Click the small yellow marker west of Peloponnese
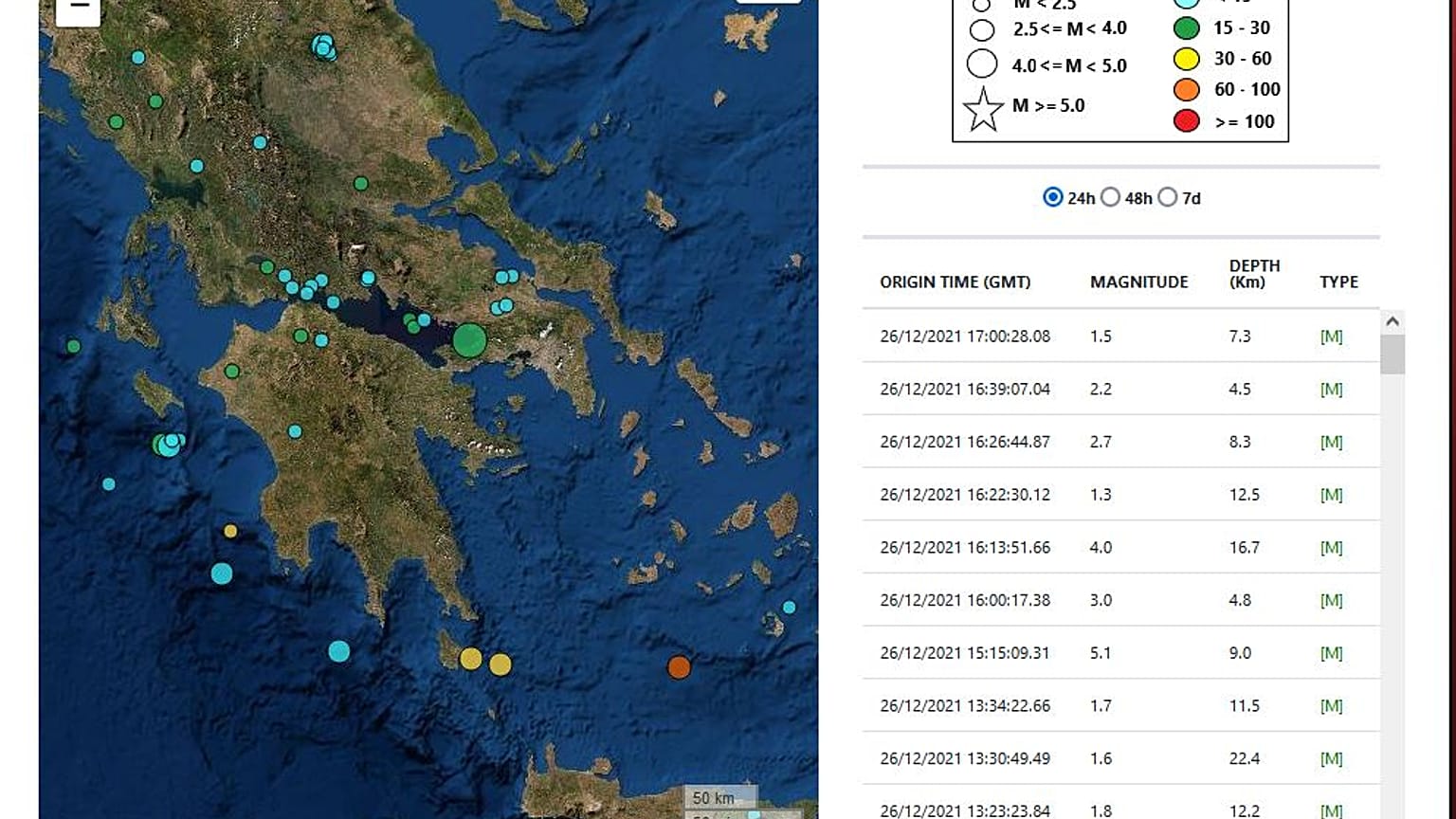This screenshot has height=819, width=1456. (230, 532)
